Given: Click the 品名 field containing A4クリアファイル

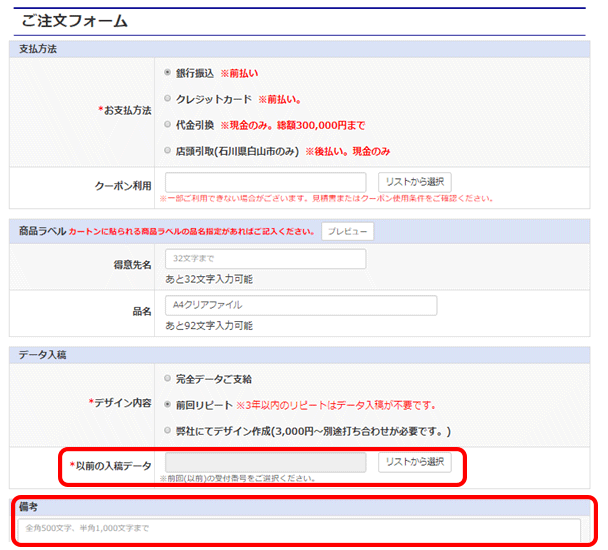Looking at the screenshot, I should coord(300,305).
